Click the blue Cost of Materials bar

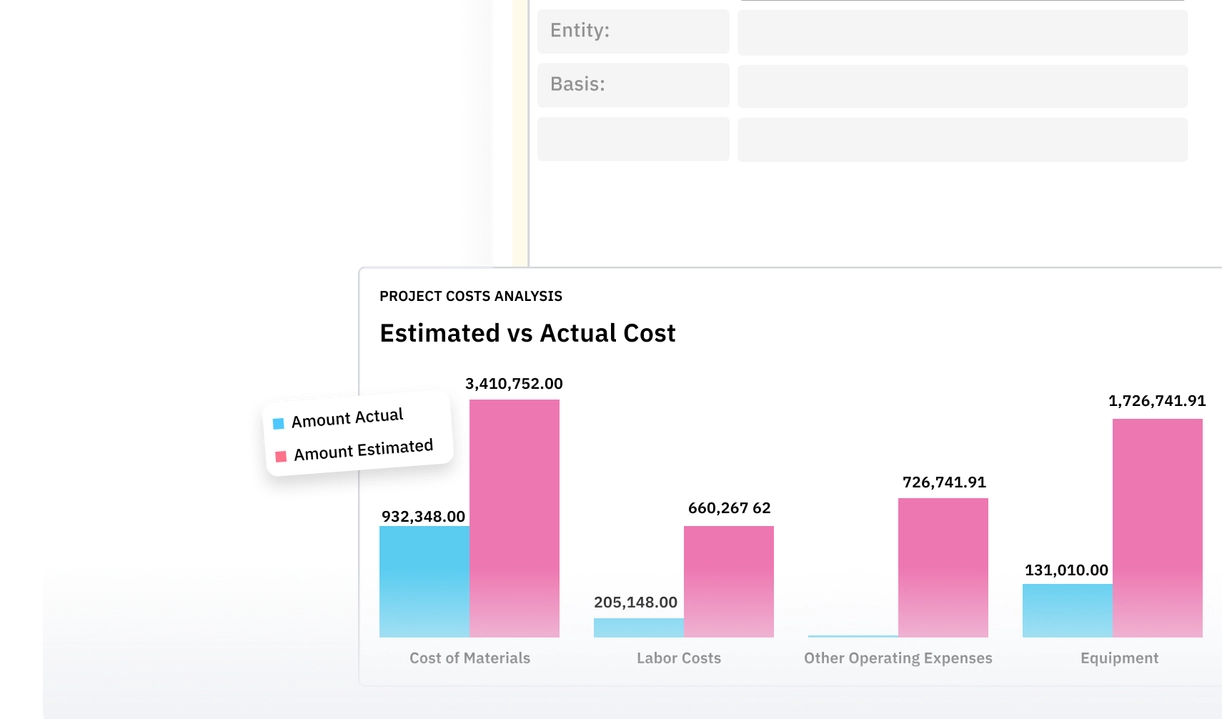coord(423,580)
